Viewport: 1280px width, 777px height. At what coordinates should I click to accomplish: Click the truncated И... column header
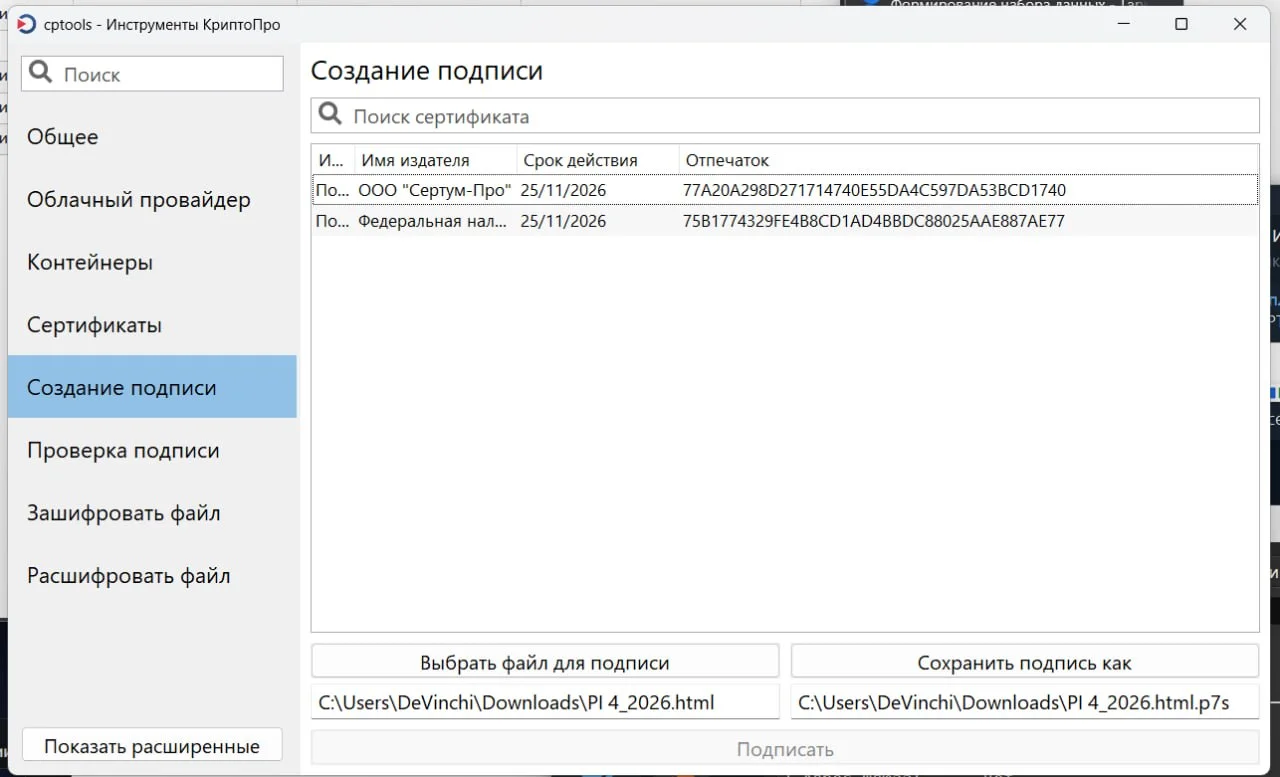coord(333,160)
